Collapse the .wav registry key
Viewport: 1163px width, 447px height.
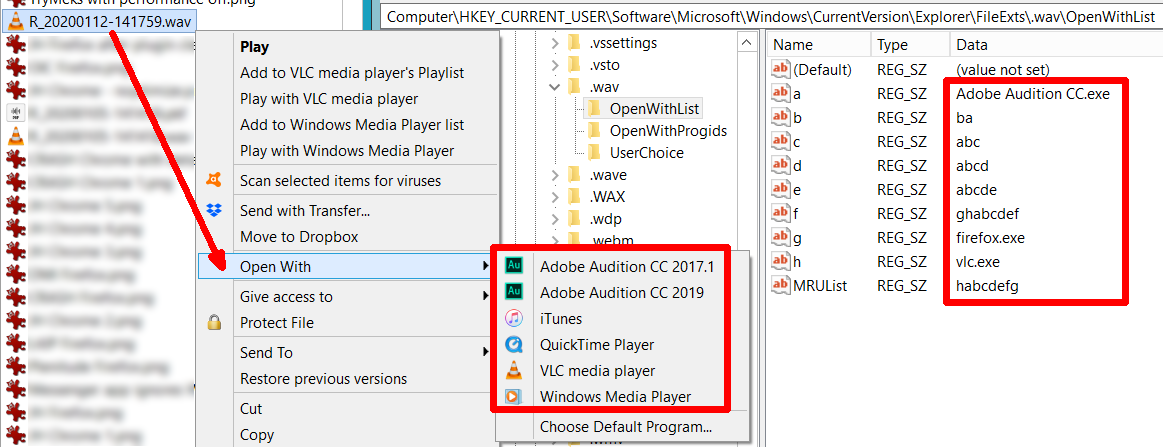554,88
